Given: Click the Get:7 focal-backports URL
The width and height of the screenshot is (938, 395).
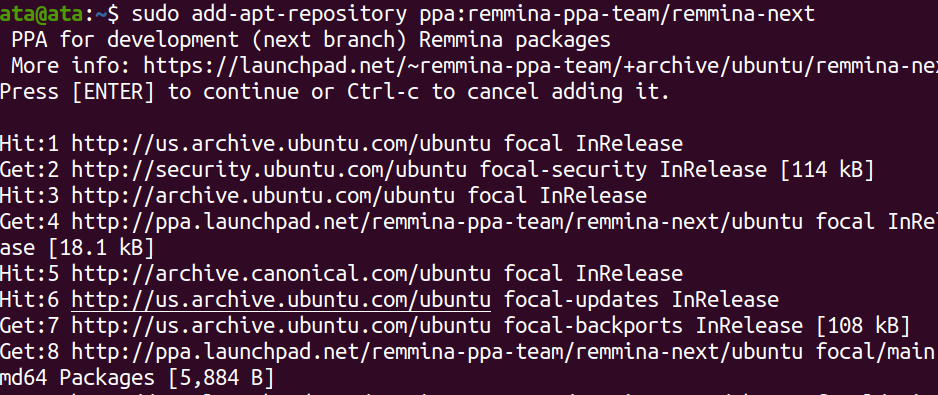Looking at the screenshot, I should click(x=281, y=326).
